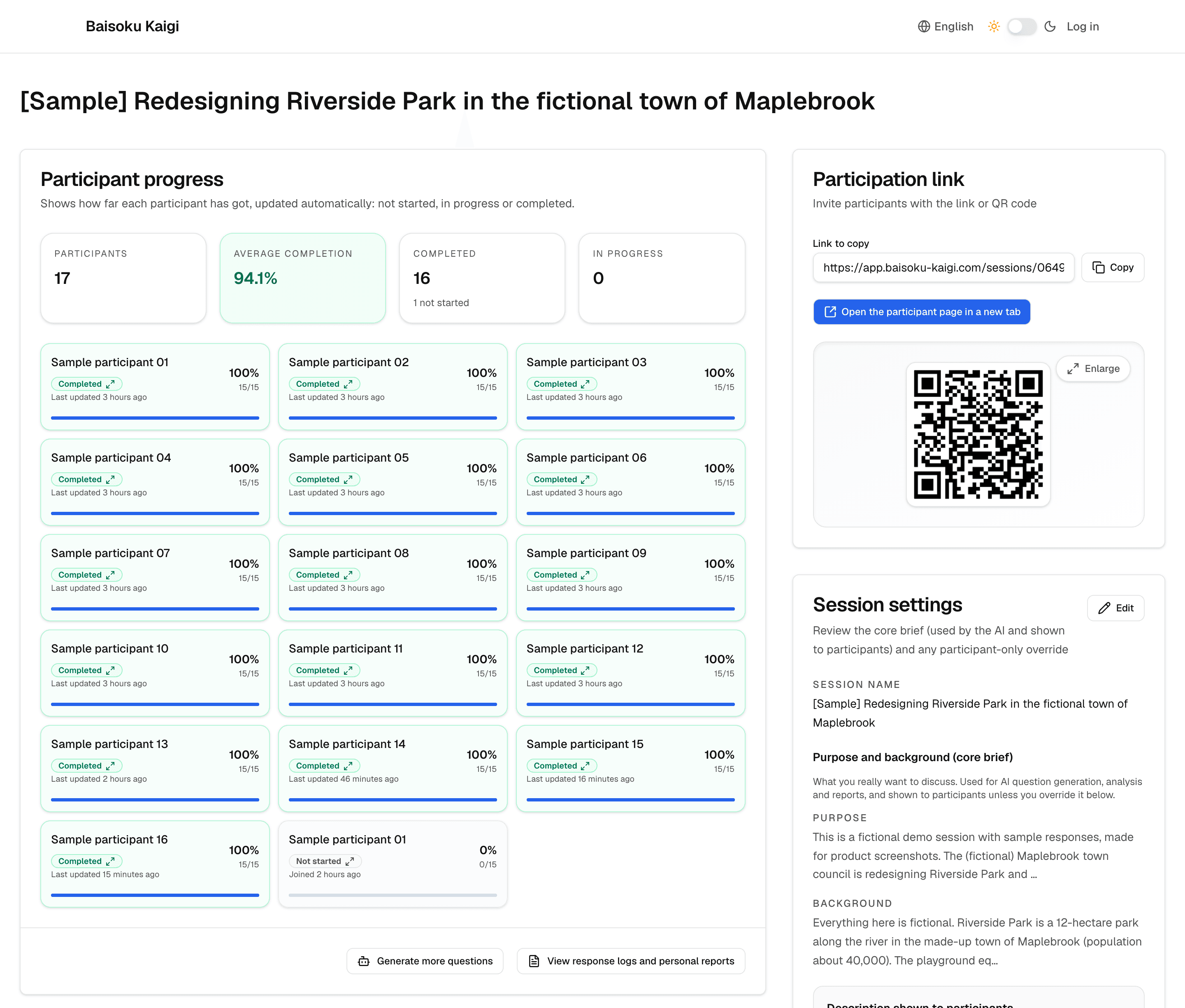The image size is (1185, 1008).
Task: Click the 'Participation link' heading
Action: (888, 179)
